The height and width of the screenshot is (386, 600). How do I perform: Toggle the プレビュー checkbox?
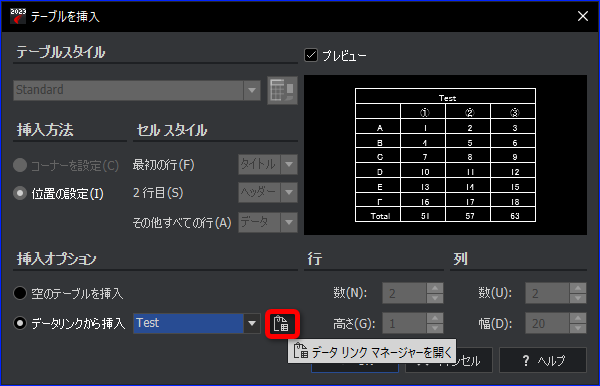tap(311, 55)
